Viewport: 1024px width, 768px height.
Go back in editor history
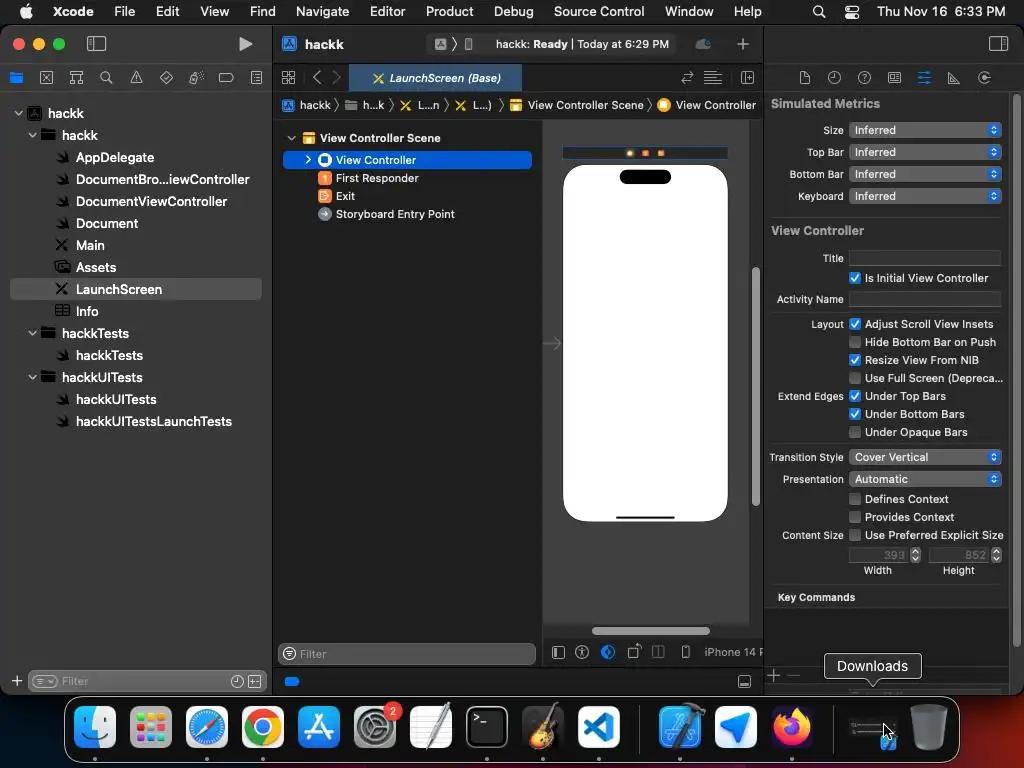click(317, 78)
